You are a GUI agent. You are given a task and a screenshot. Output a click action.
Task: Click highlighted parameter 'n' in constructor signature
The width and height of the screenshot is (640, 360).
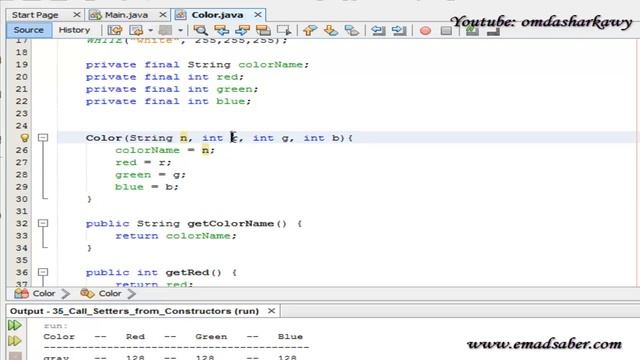click(184, 138)
